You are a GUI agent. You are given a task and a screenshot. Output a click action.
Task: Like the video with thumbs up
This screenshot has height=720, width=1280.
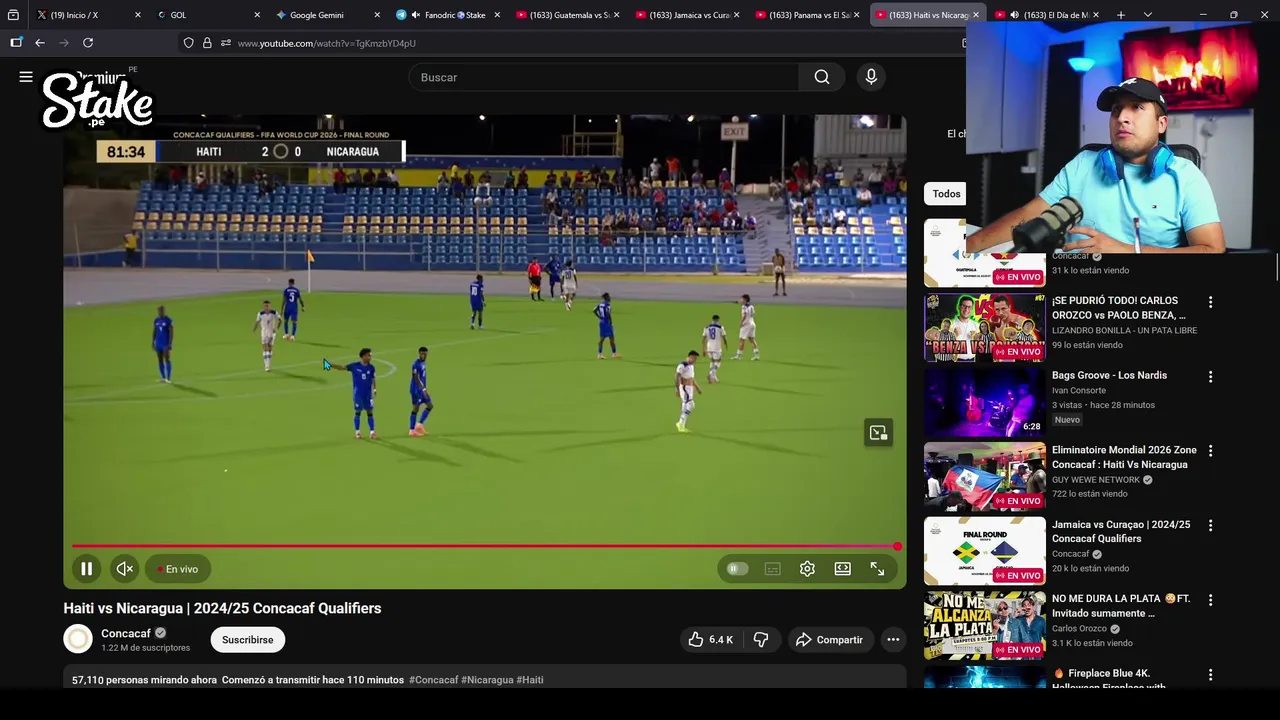[710, 640]
